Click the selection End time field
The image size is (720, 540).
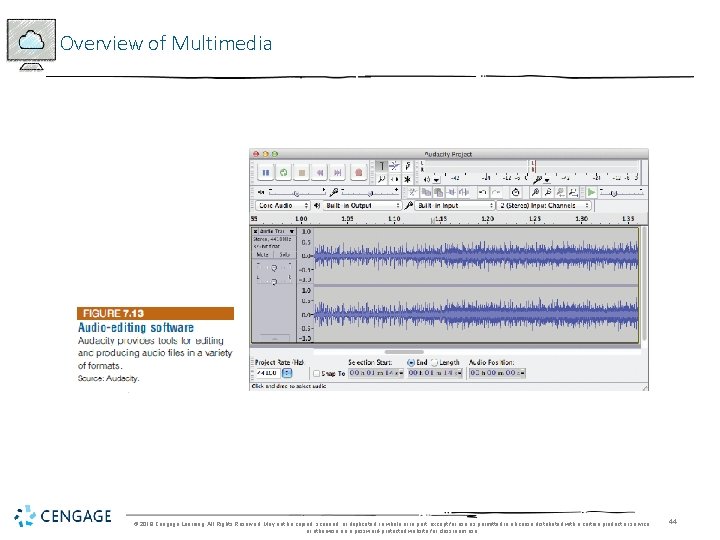(x=435, y=373)
